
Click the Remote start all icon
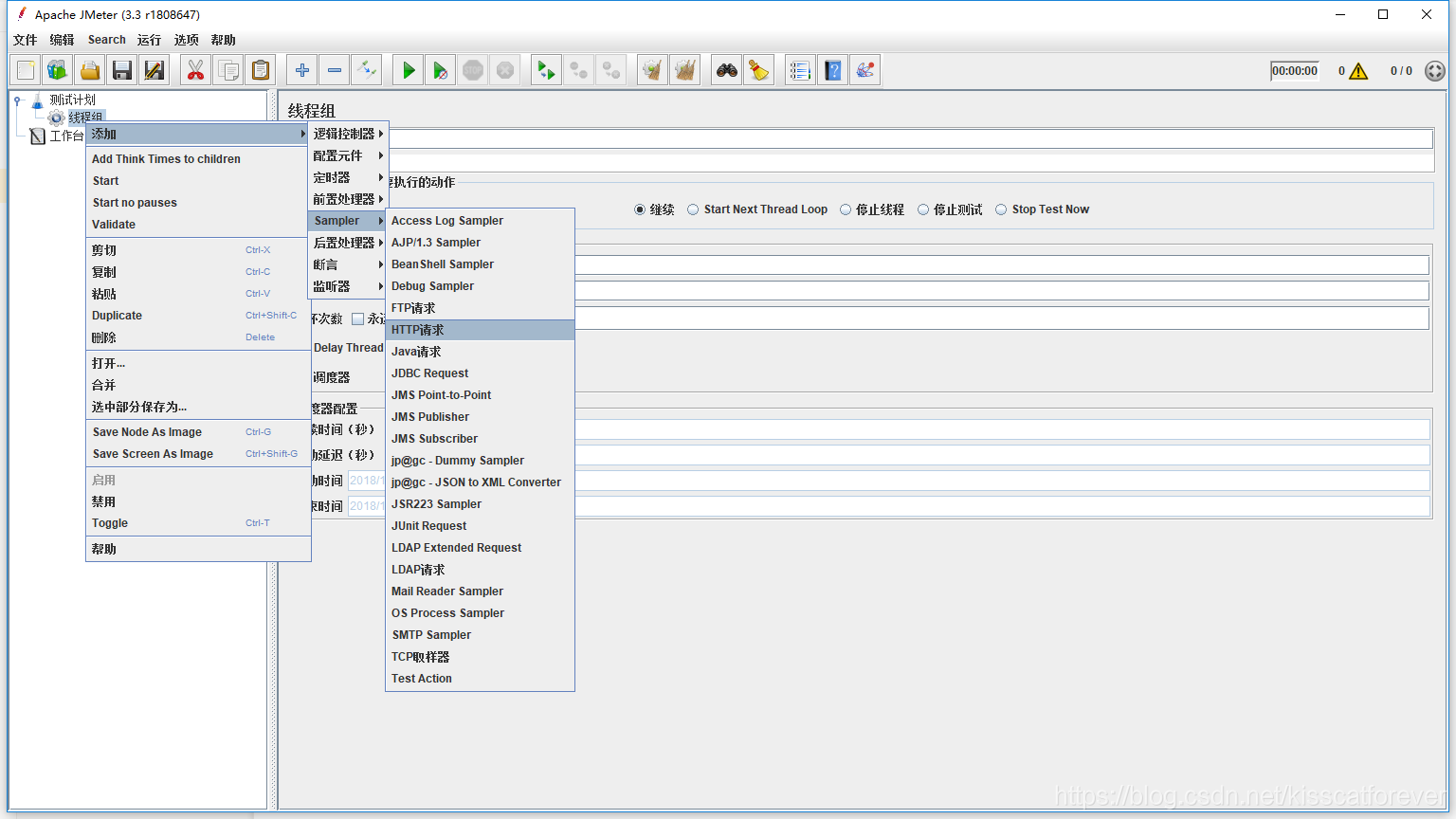pos(547,70)
